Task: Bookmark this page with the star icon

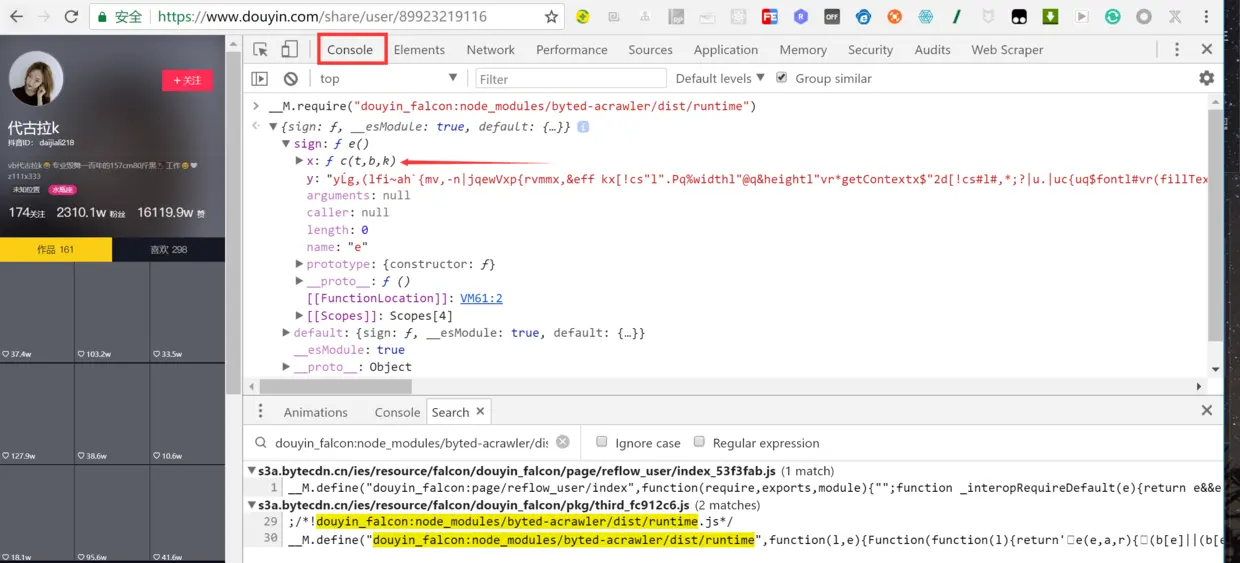Action: pyautogui.click(x=551, y=17)
